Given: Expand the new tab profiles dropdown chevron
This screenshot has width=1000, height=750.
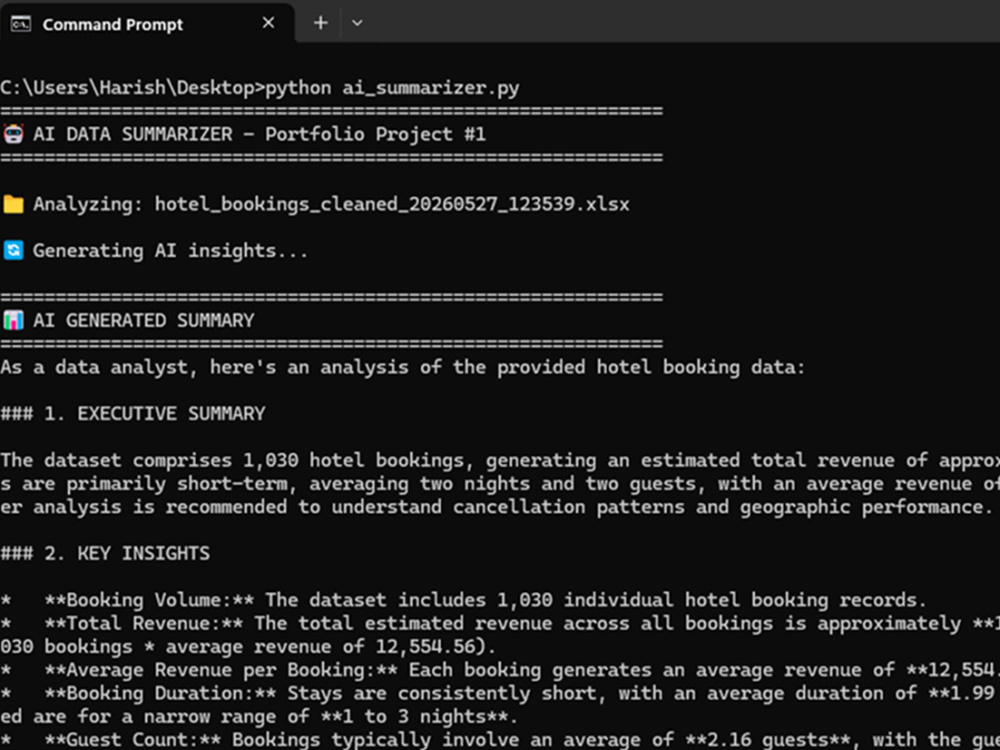Looking at the screenshot, I should coord(357,23).
